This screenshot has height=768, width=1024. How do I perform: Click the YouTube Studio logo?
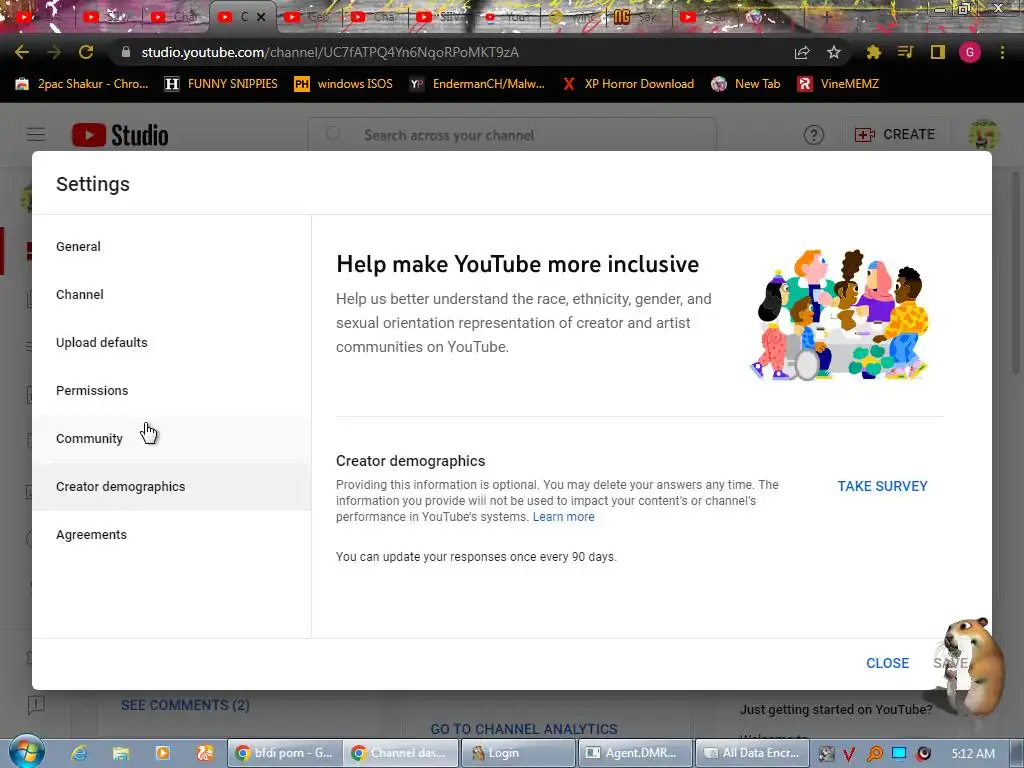tap(120, 135)
